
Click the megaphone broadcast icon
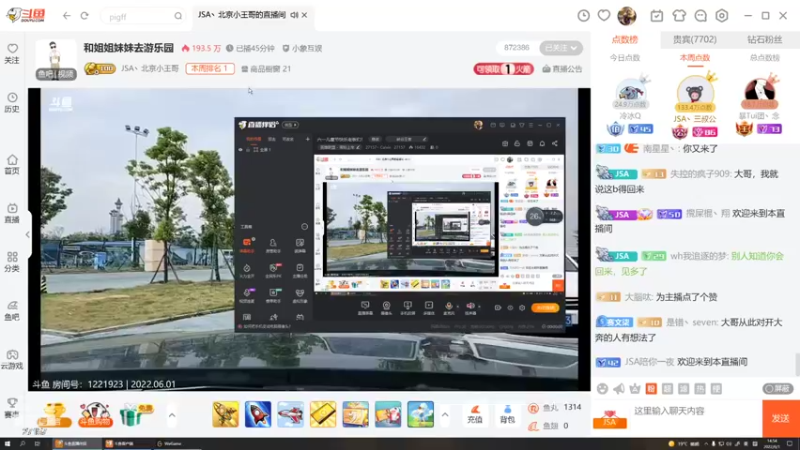tap(618, 389)
